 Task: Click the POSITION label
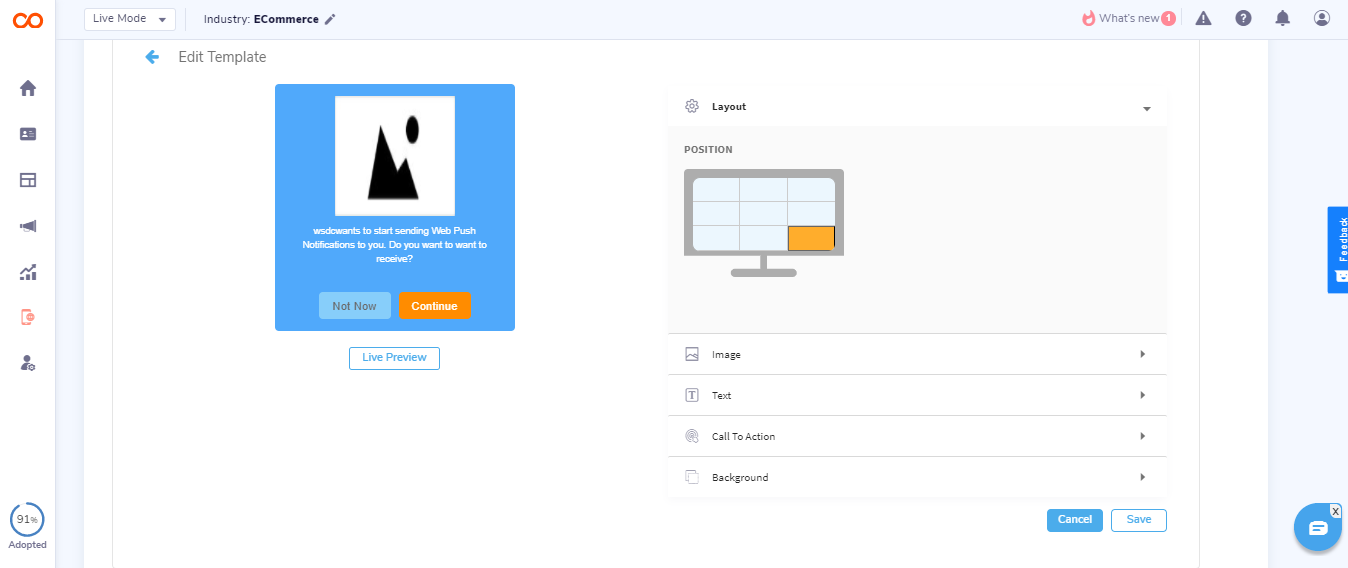[x=708, y=150]
